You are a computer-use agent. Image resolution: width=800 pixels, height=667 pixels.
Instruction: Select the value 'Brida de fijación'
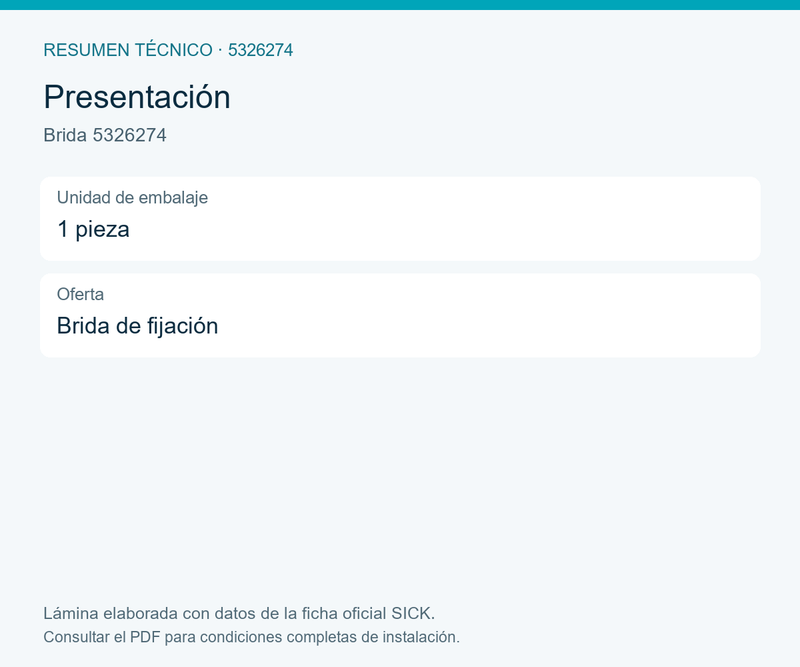[137, 326]
